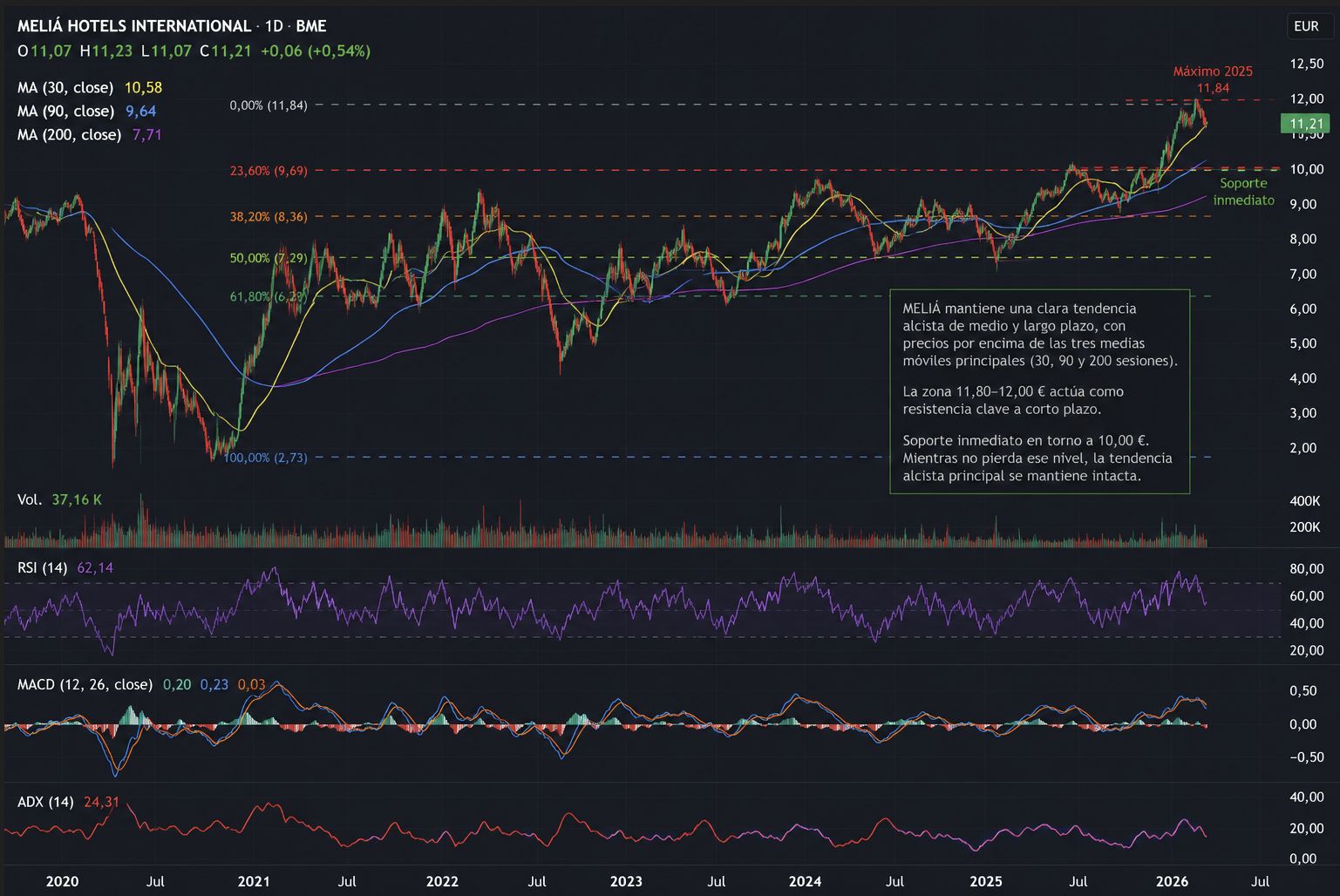
Task: Click the MA 30 value 10,58
Action: pyautogui.click(x=143, y=87)
